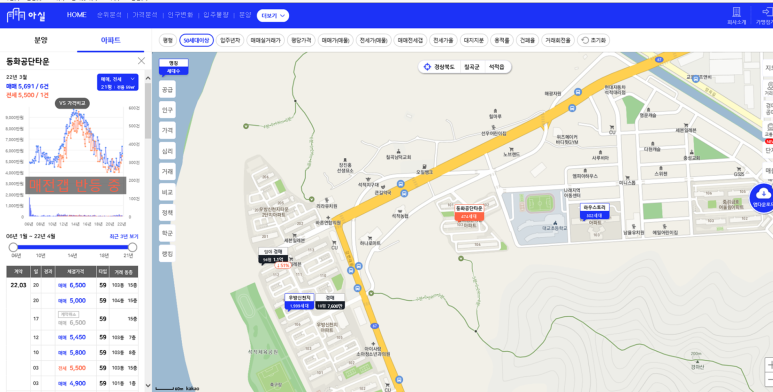Image resolution: width=773 pixels, height=392 pixels.
Task: Click the 동화공단타운 orange map marker
Action: tap(469, 213)
